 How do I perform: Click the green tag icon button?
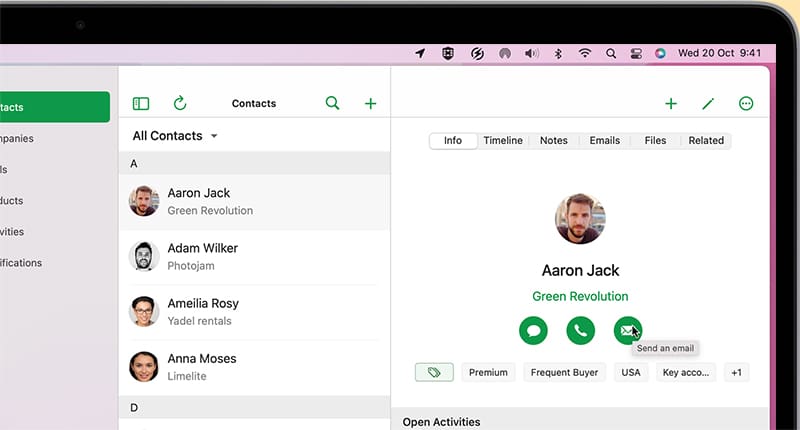click(434, 372)
